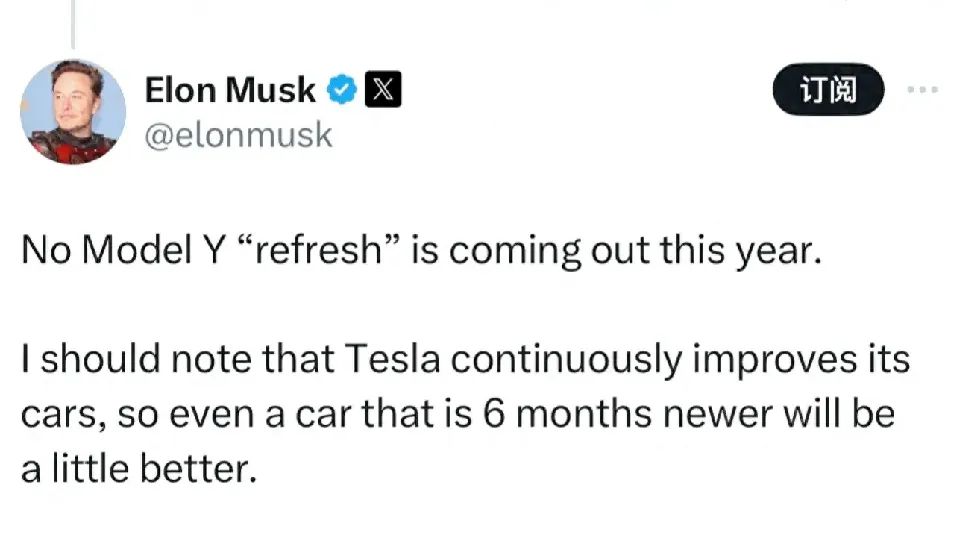
Task: Click the black X affiliate badge
Action: pos(383,89)
